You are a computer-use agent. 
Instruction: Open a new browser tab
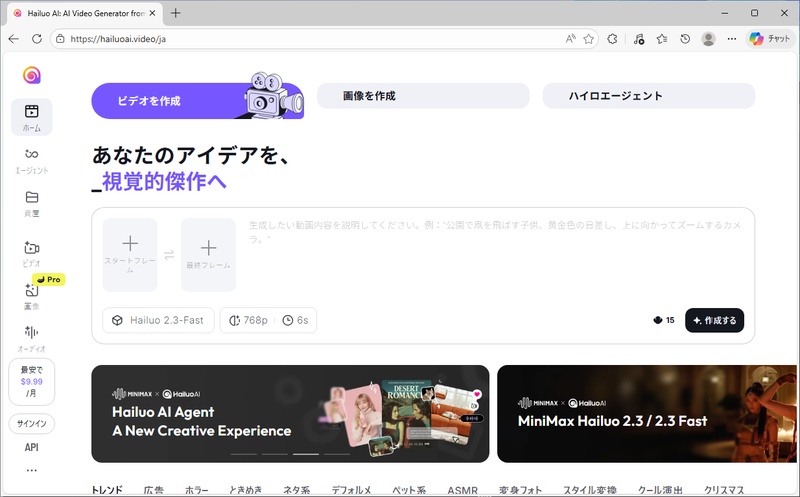tap(176, 13)
